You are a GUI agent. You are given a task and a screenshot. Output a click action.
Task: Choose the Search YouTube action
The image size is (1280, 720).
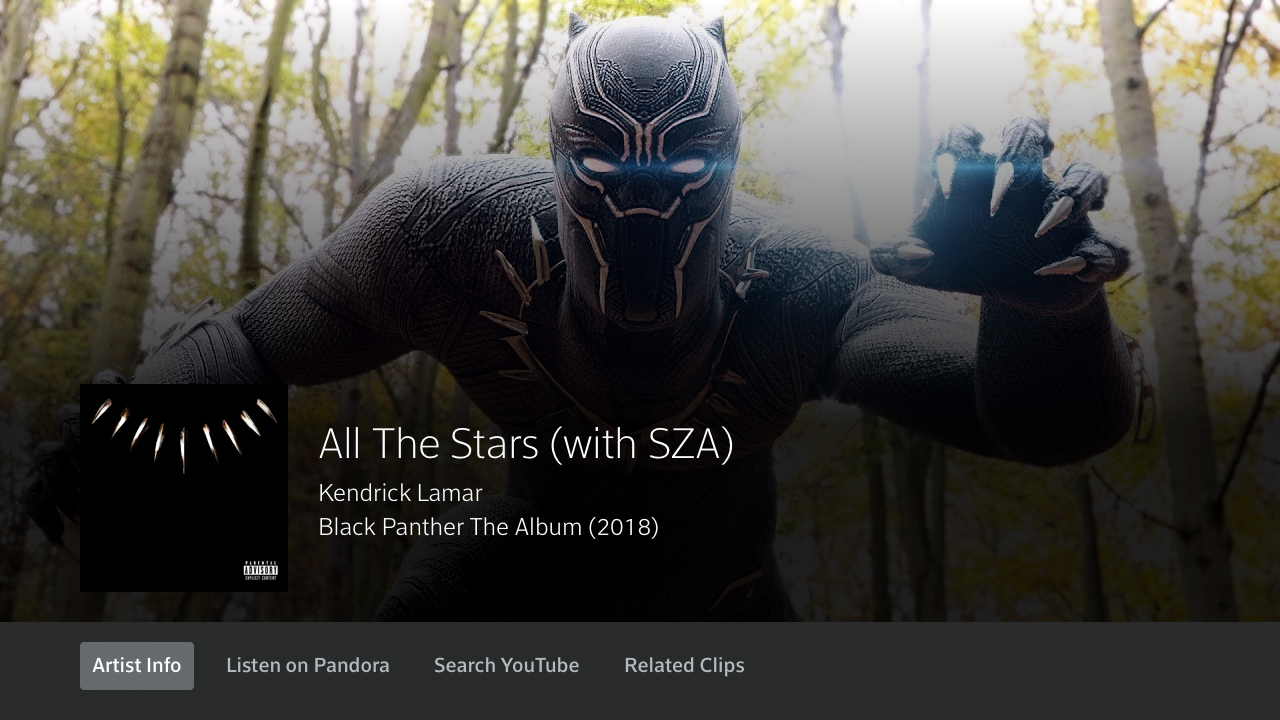[507, 666]
